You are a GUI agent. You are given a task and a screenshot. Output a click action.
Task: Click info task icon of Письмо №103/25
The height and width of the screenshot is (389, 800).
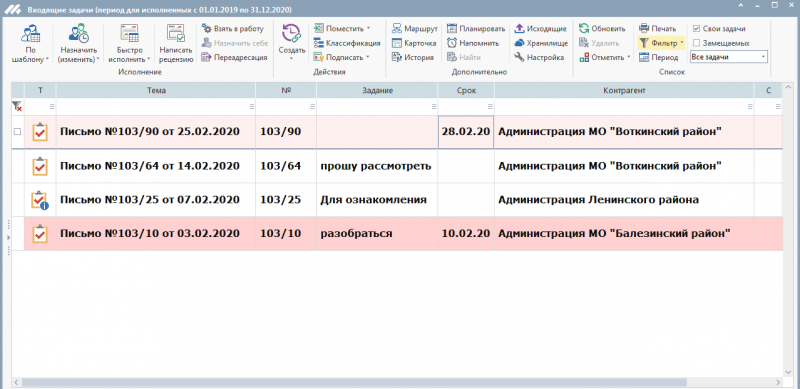pos(40,200)
